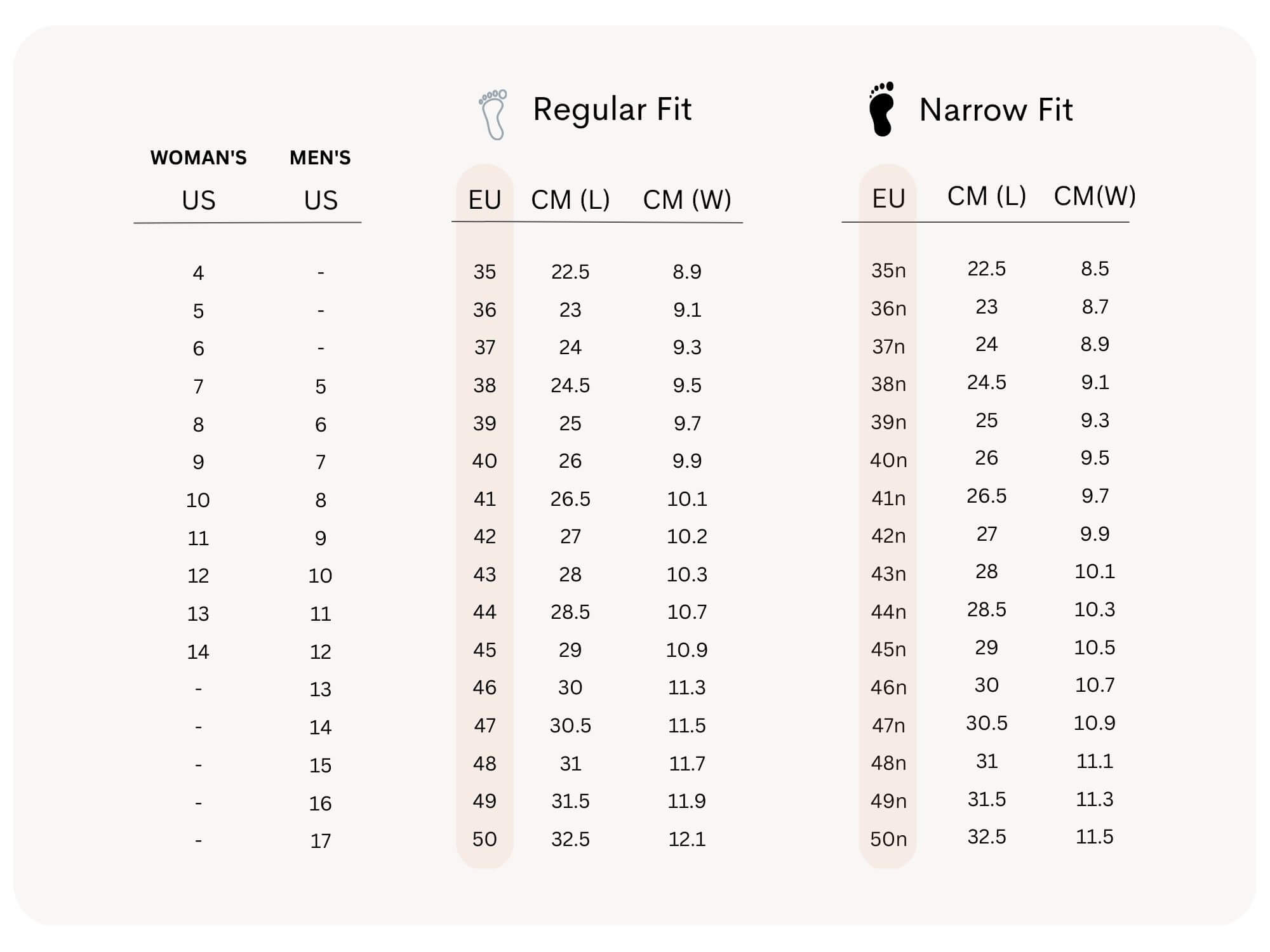
Task: Select the Regular Fit heading
Action: pyautogui.click(x=612, y=109)
